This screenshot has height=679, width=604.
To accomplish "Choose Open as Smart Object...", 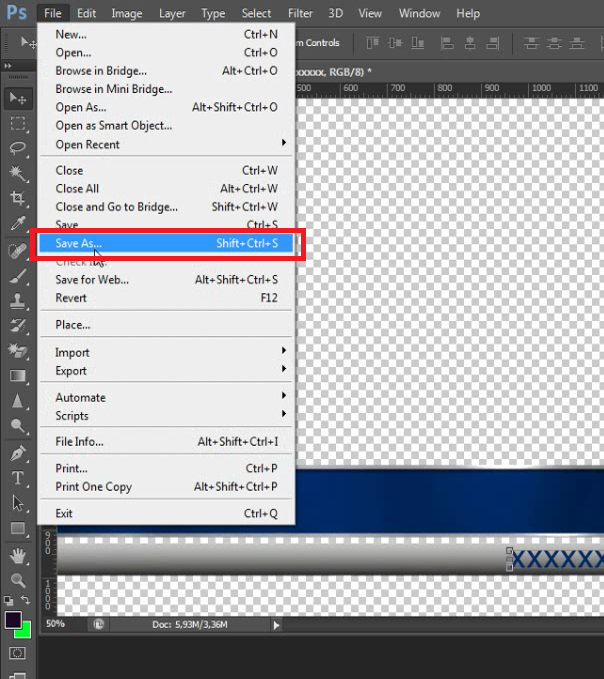I will click(x=166, y=126).
